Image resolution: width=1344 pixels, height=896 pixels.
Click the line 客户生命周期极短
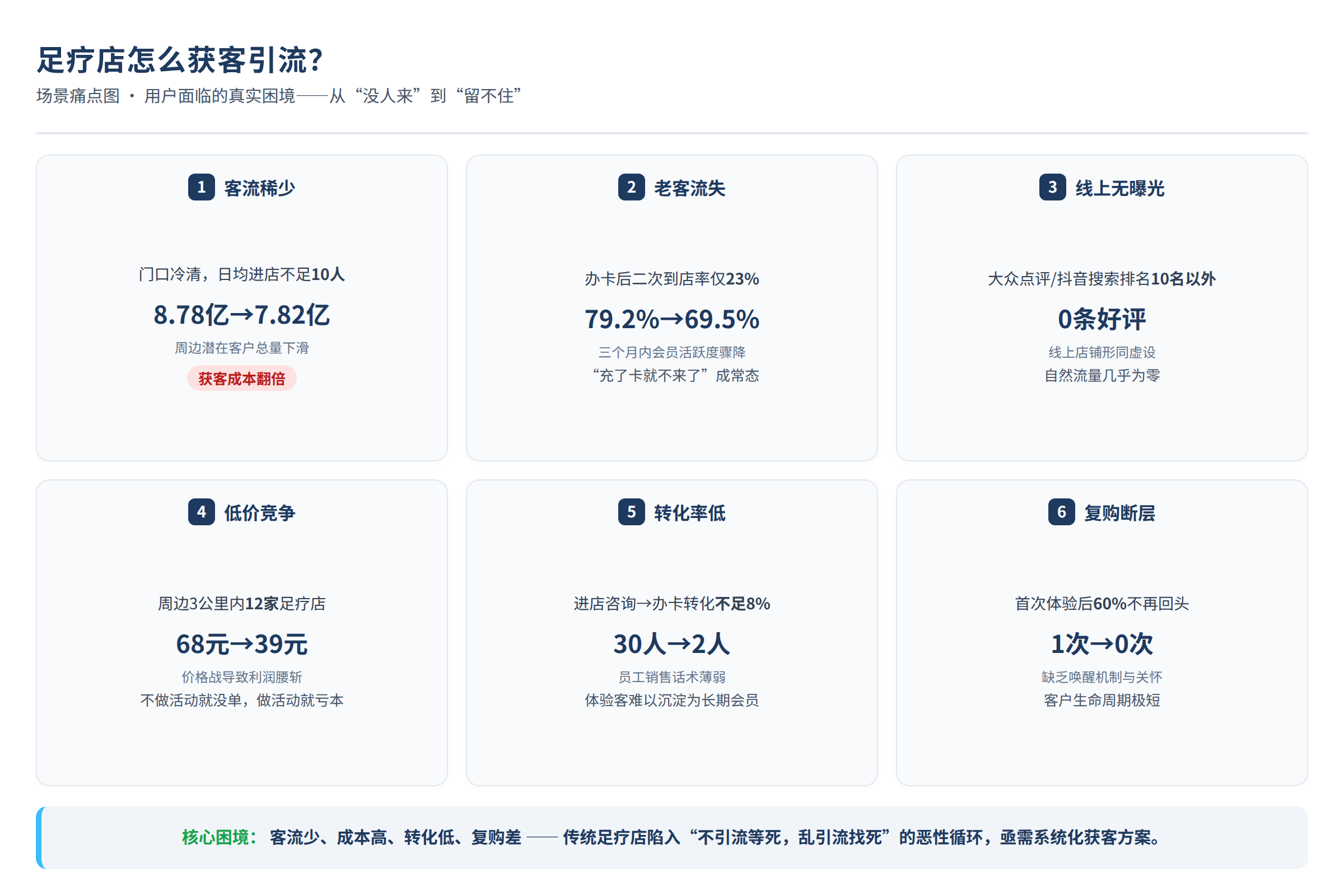(x=1102, y=700)
